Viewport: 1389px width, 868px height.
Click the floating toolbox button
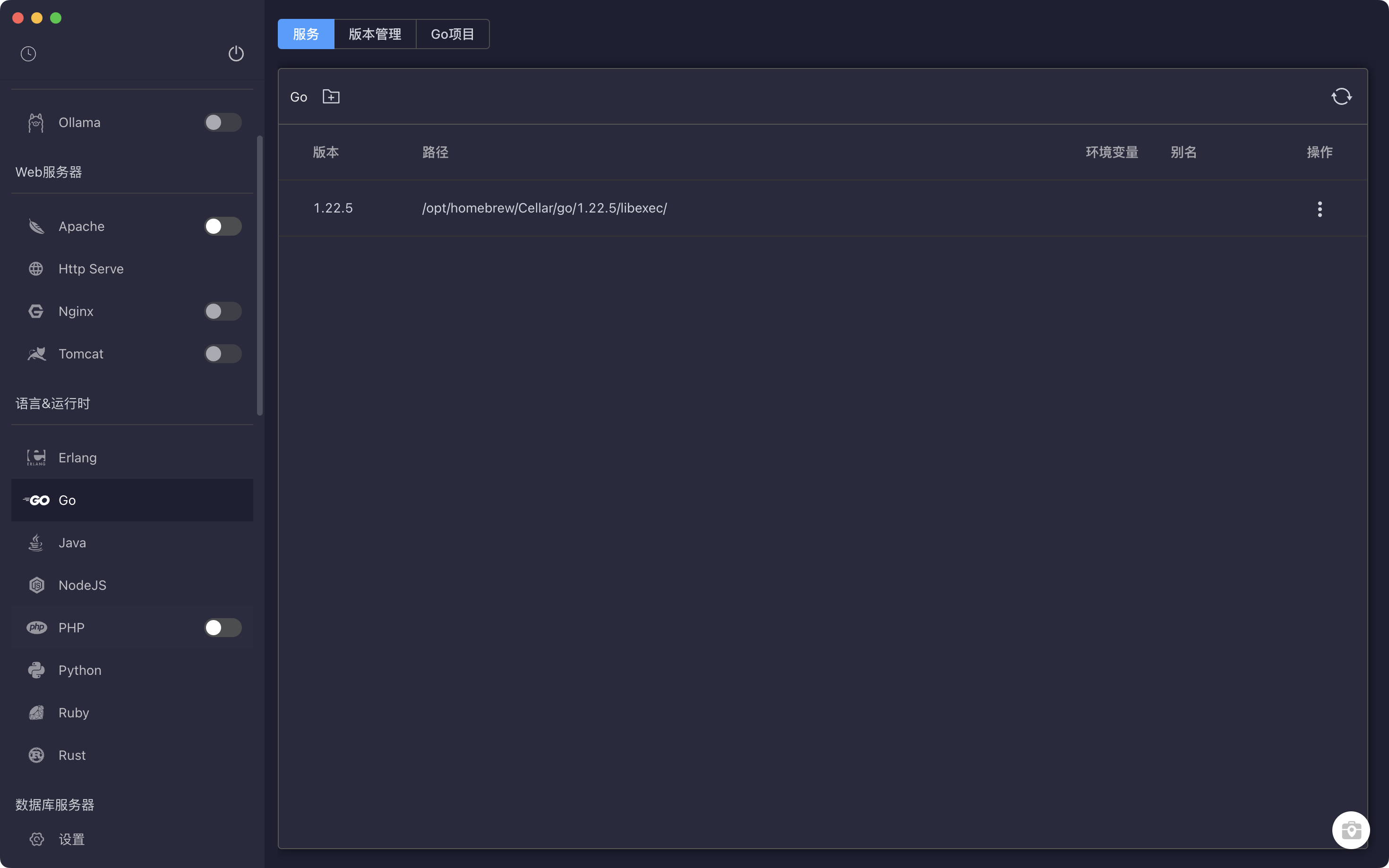pyautogui.click(x=1351, y=830)
